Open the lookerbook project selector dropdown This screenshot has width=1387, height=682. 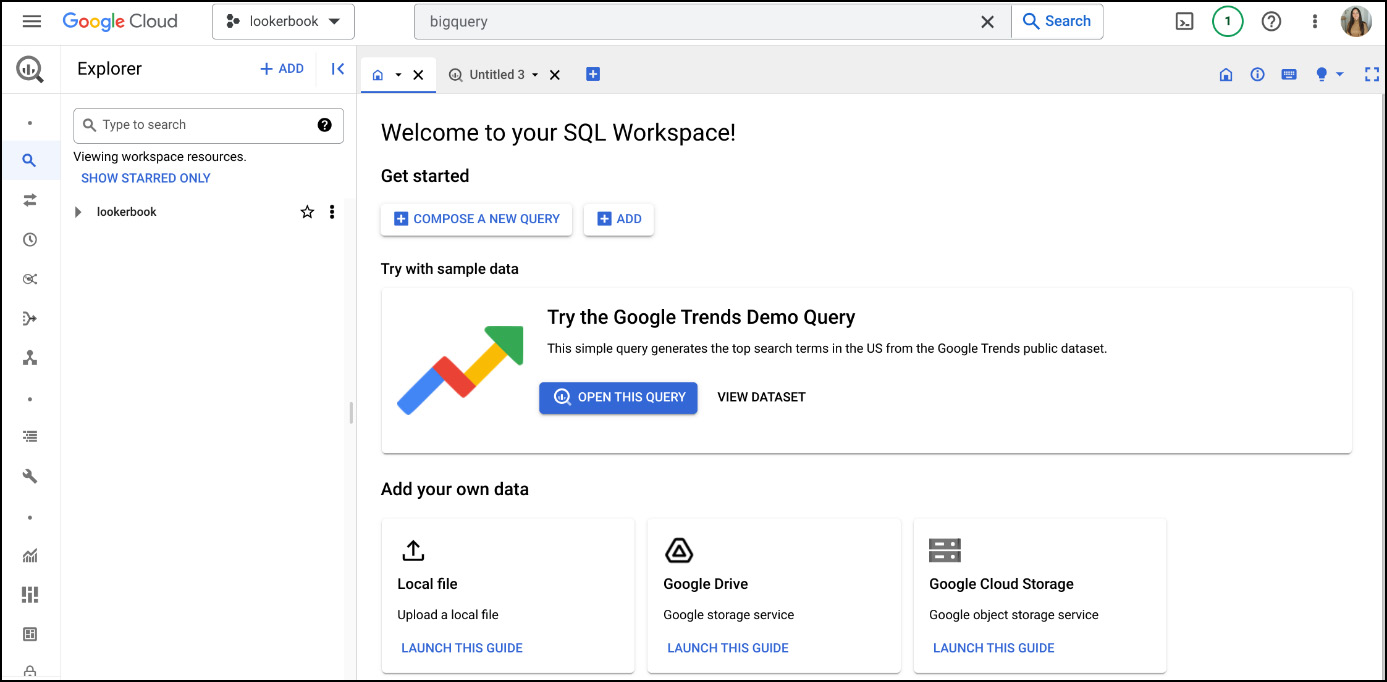283,21
